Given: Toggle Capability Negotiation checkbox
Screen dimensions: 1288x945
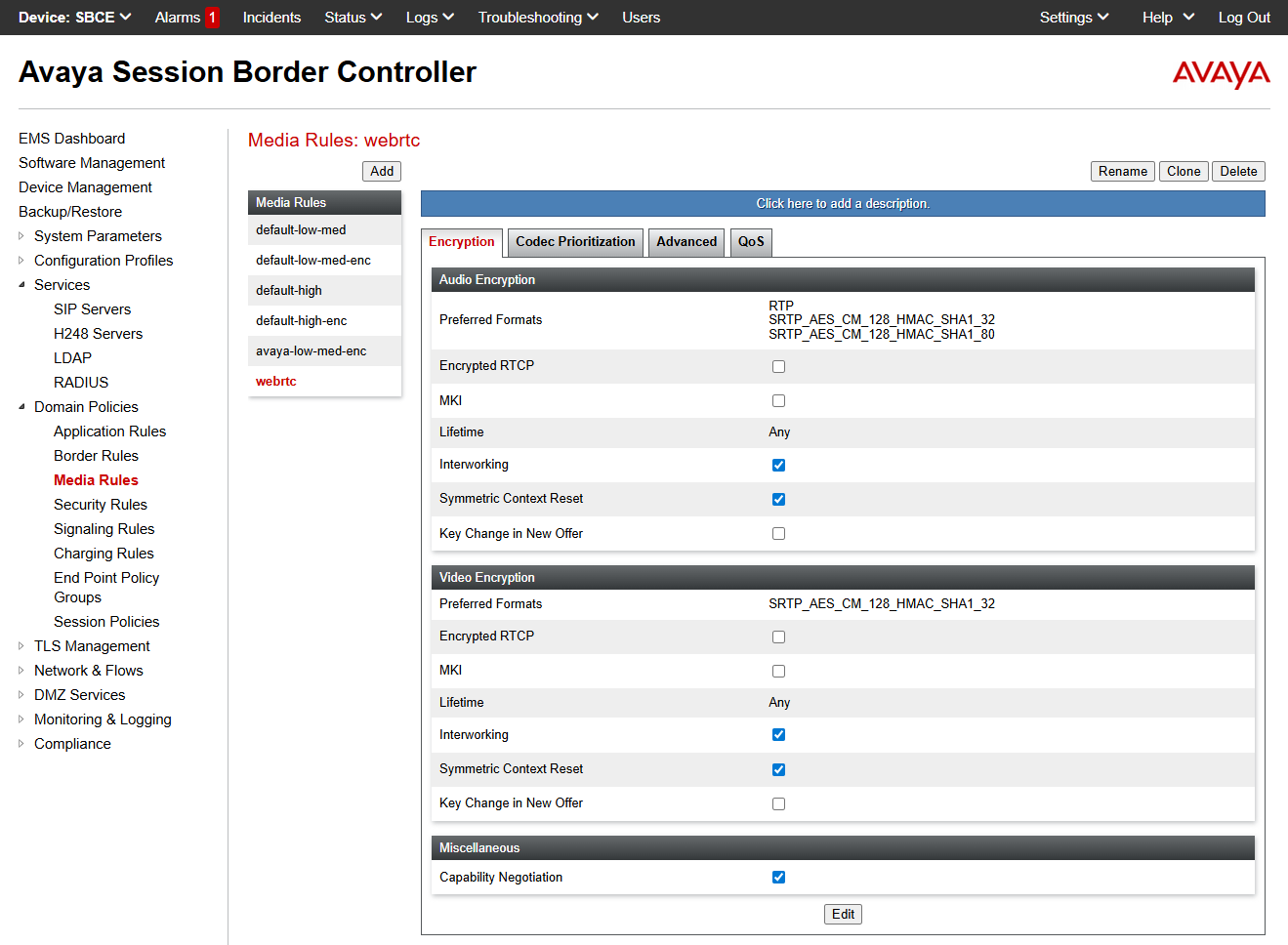Looking at the screenshot, I should [778, 878].
